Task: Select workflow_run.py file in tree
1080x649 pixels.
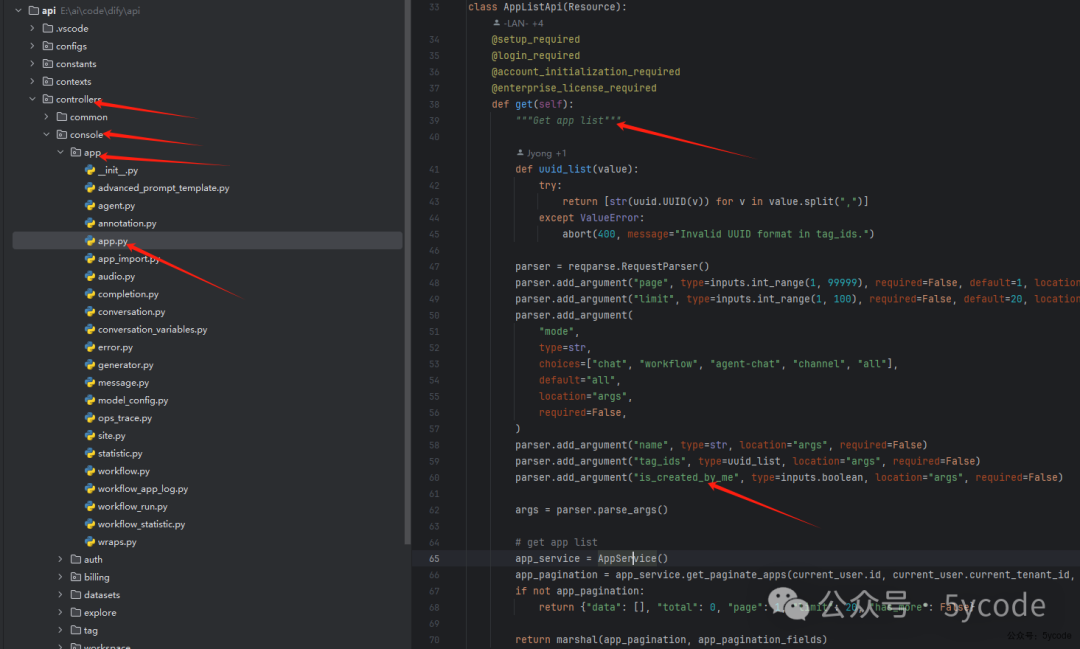Action: coord(132,507)
